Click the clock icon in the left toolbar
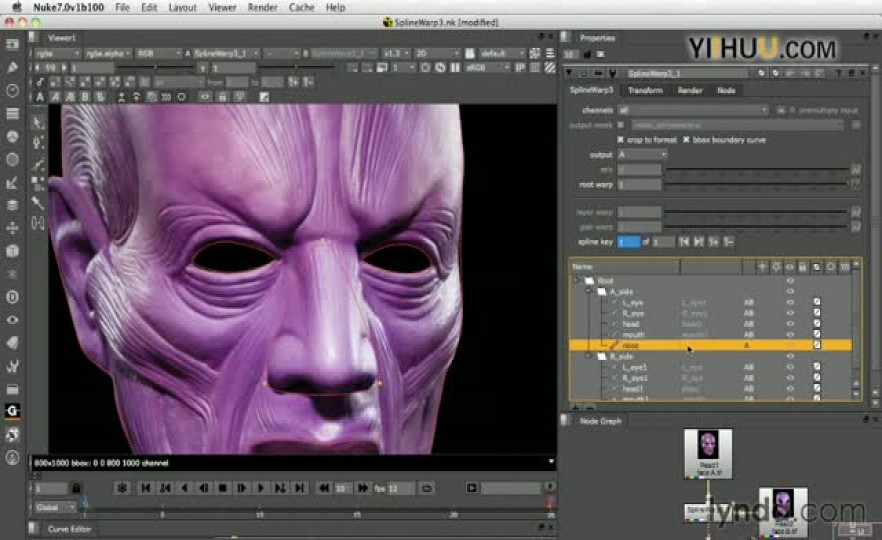Viewport: 882px width, 540px height. 12,90
